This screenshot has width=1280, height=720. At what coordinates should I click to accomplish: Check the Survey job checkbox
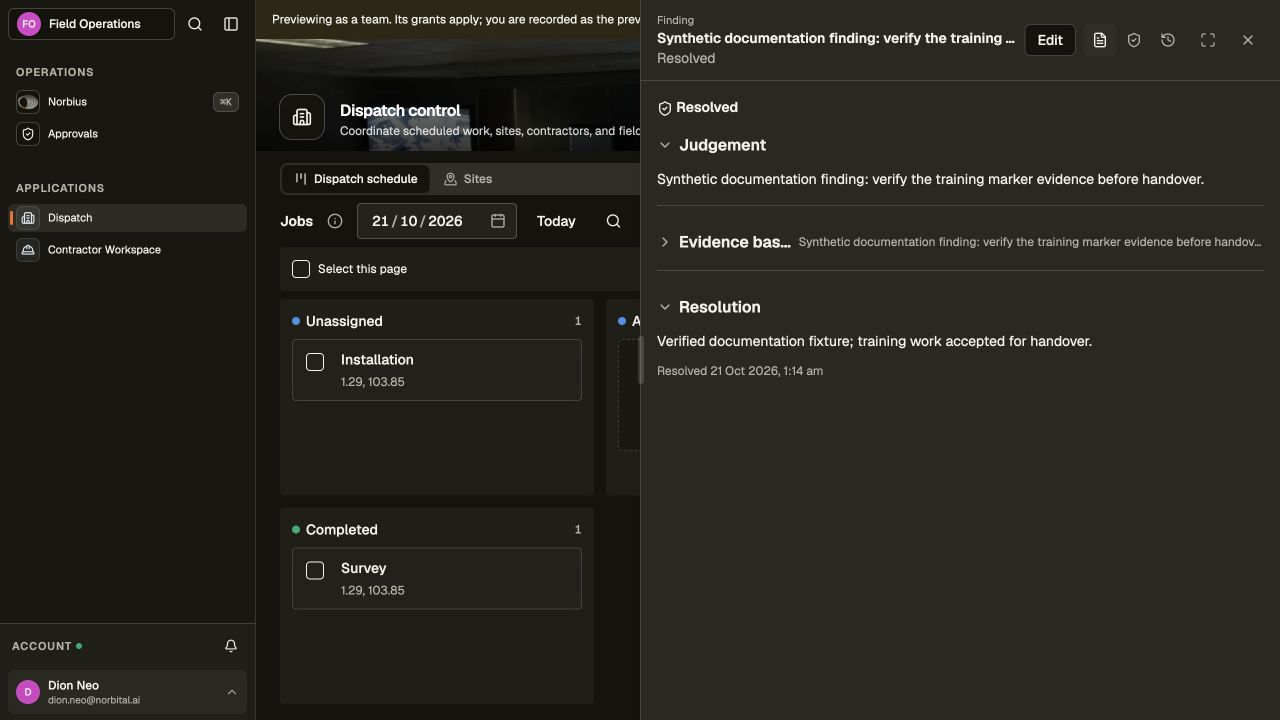tap(315, 570)
